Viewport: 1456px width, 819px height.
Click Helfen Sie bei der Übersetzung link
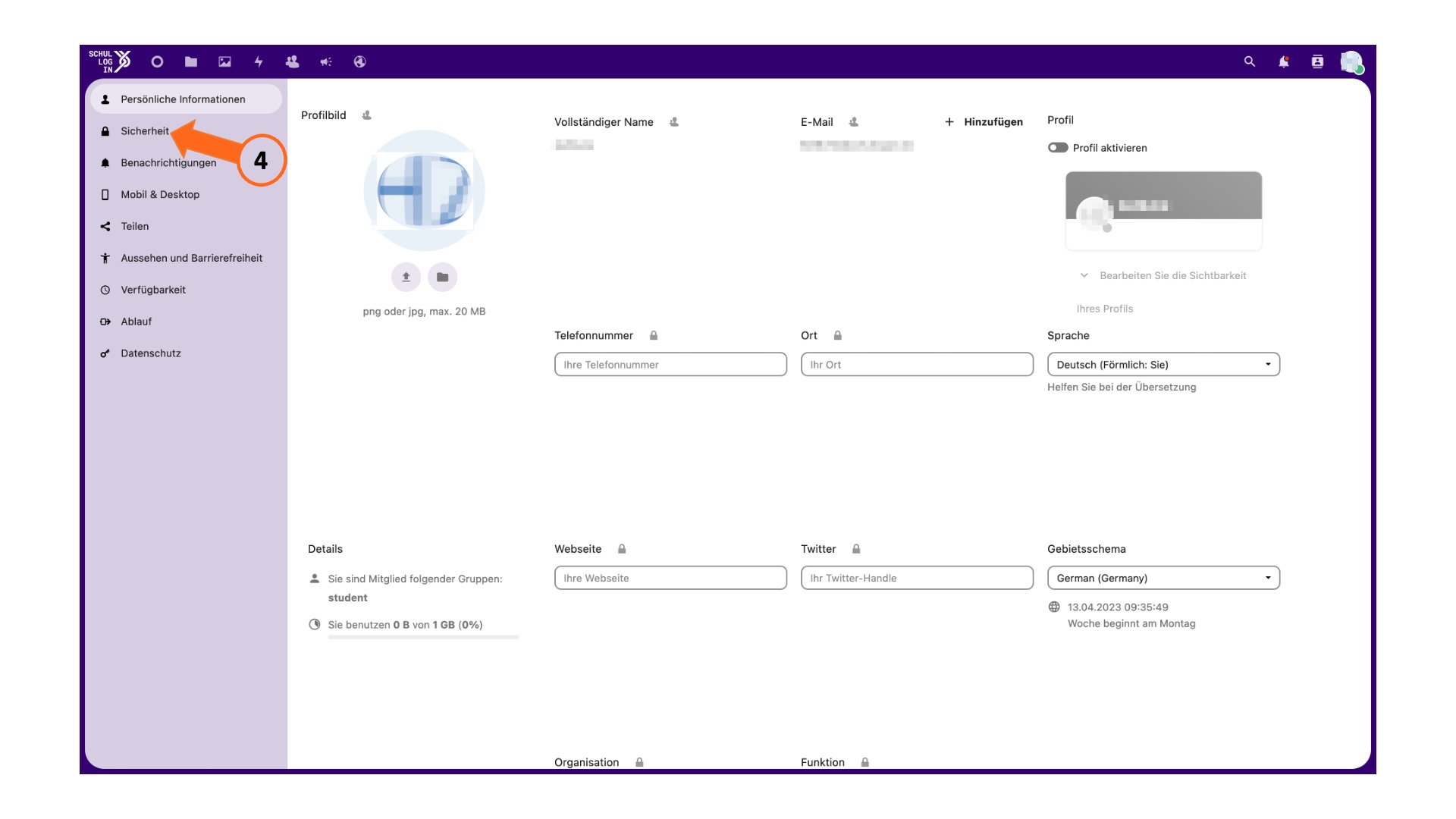1122,387
